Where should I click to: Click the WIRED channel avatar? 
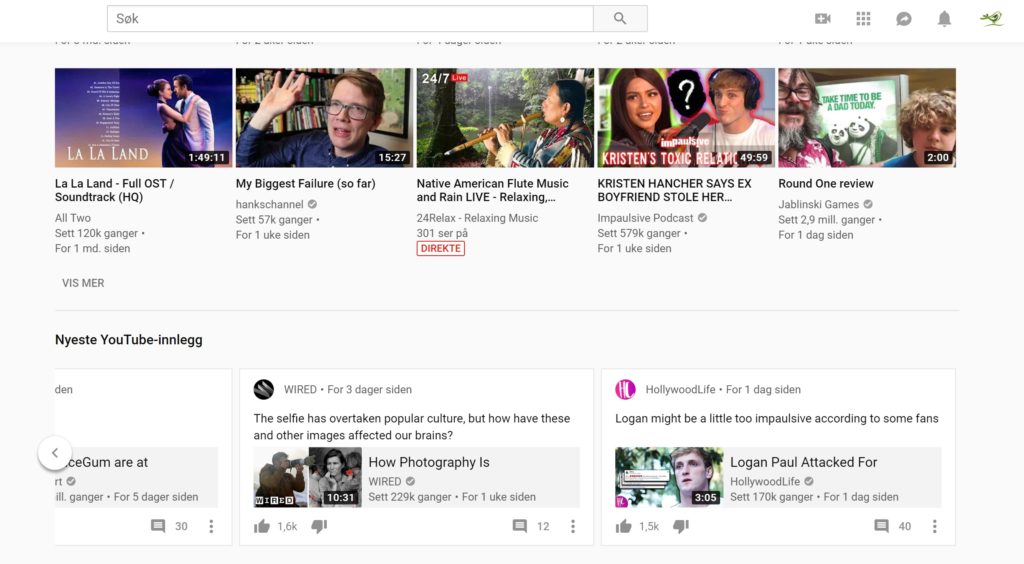(x=264, y=389)
